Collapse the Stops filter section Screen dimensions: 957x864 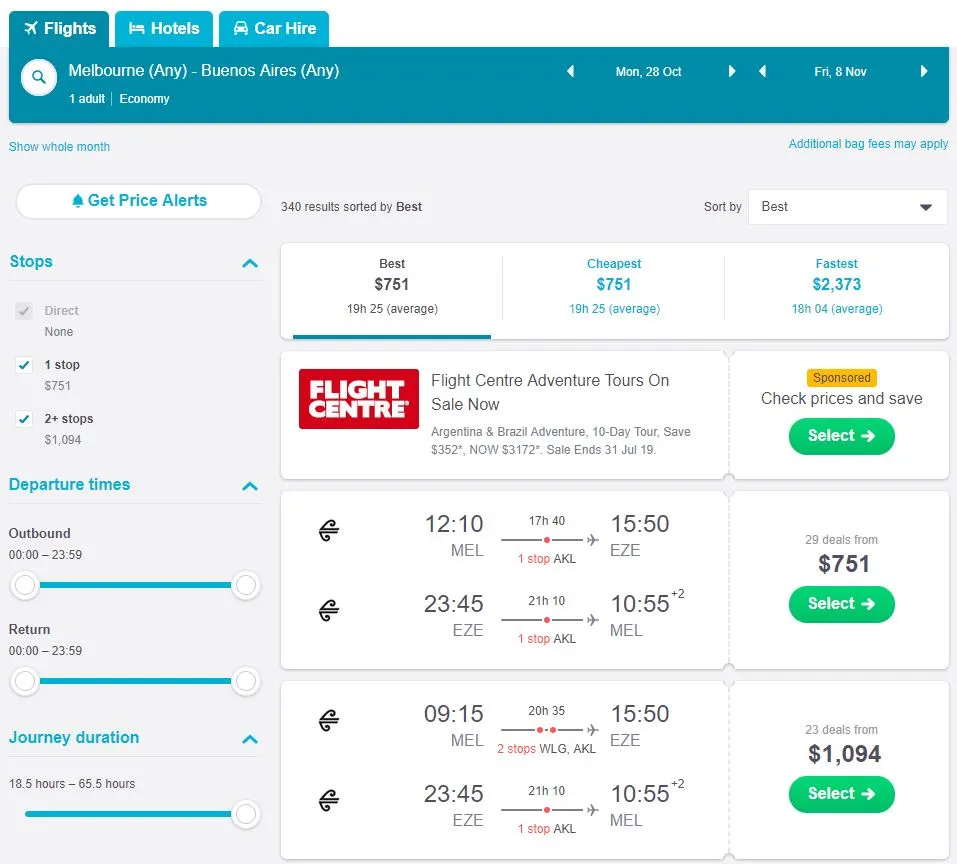[x=250, y=263]
